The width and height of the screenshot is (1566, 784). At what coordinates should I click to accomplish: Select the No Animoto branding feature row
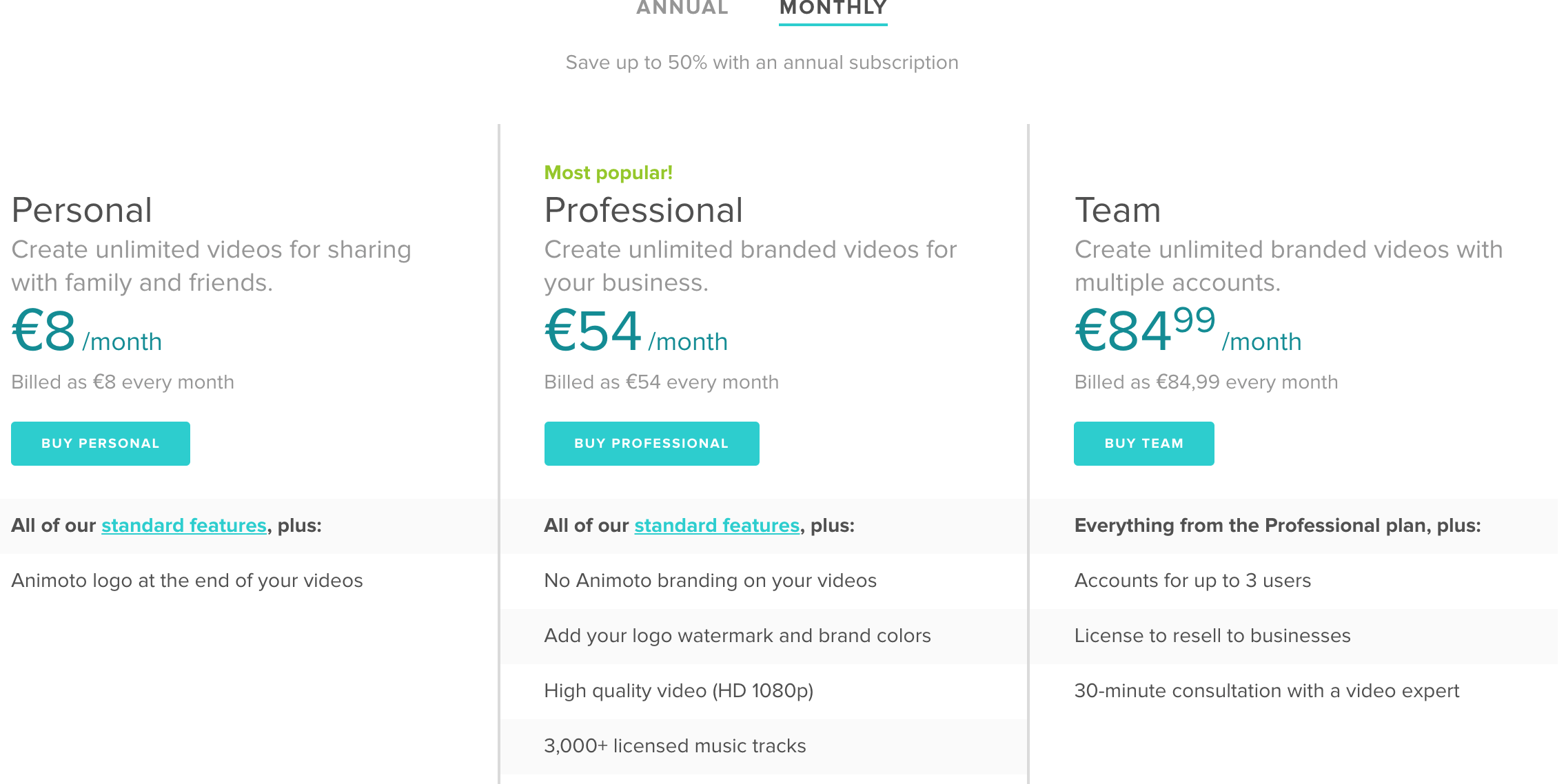[710, 581]
